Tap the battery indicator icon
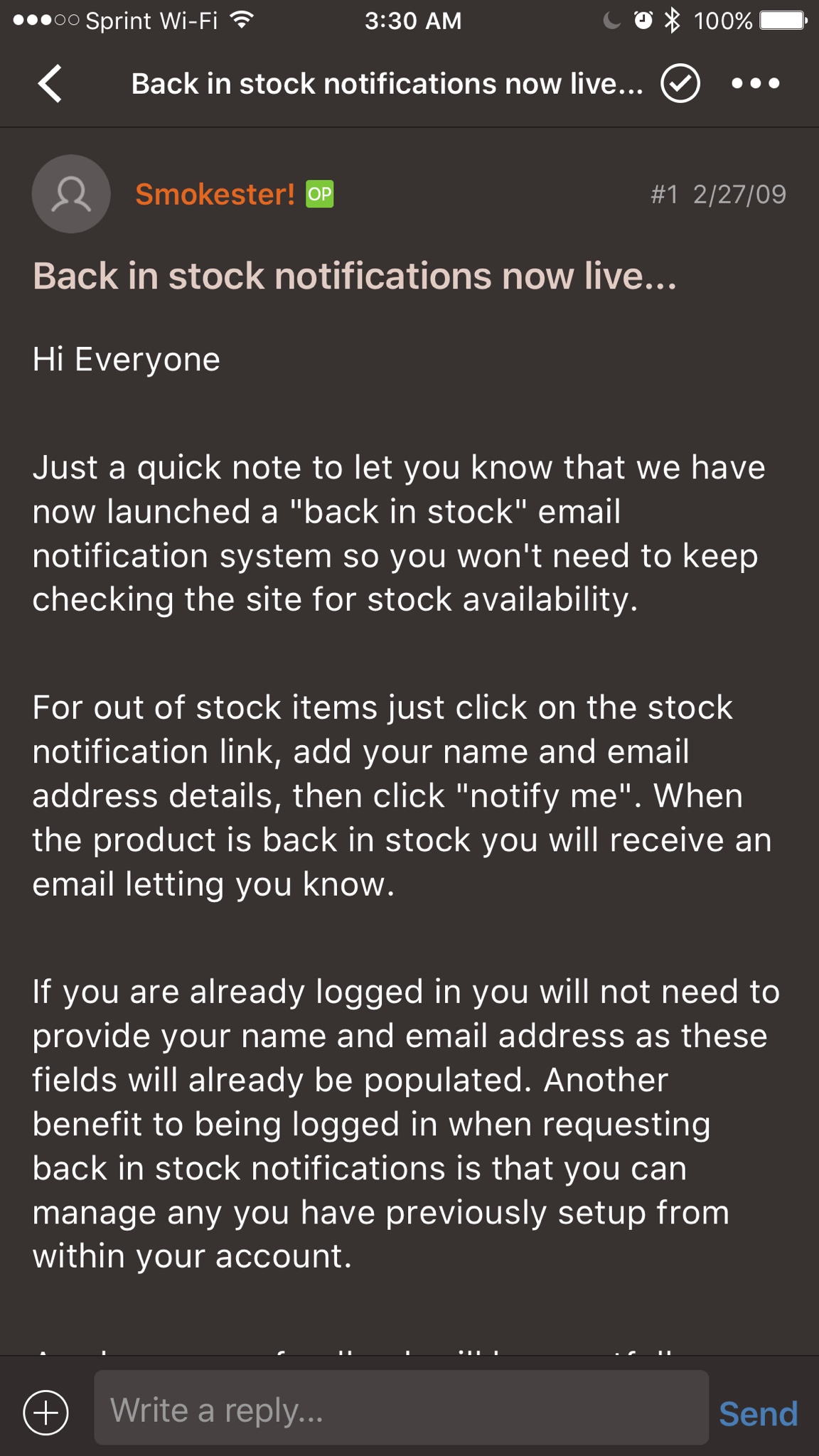 pyautogui.click(x=783, y=20)
